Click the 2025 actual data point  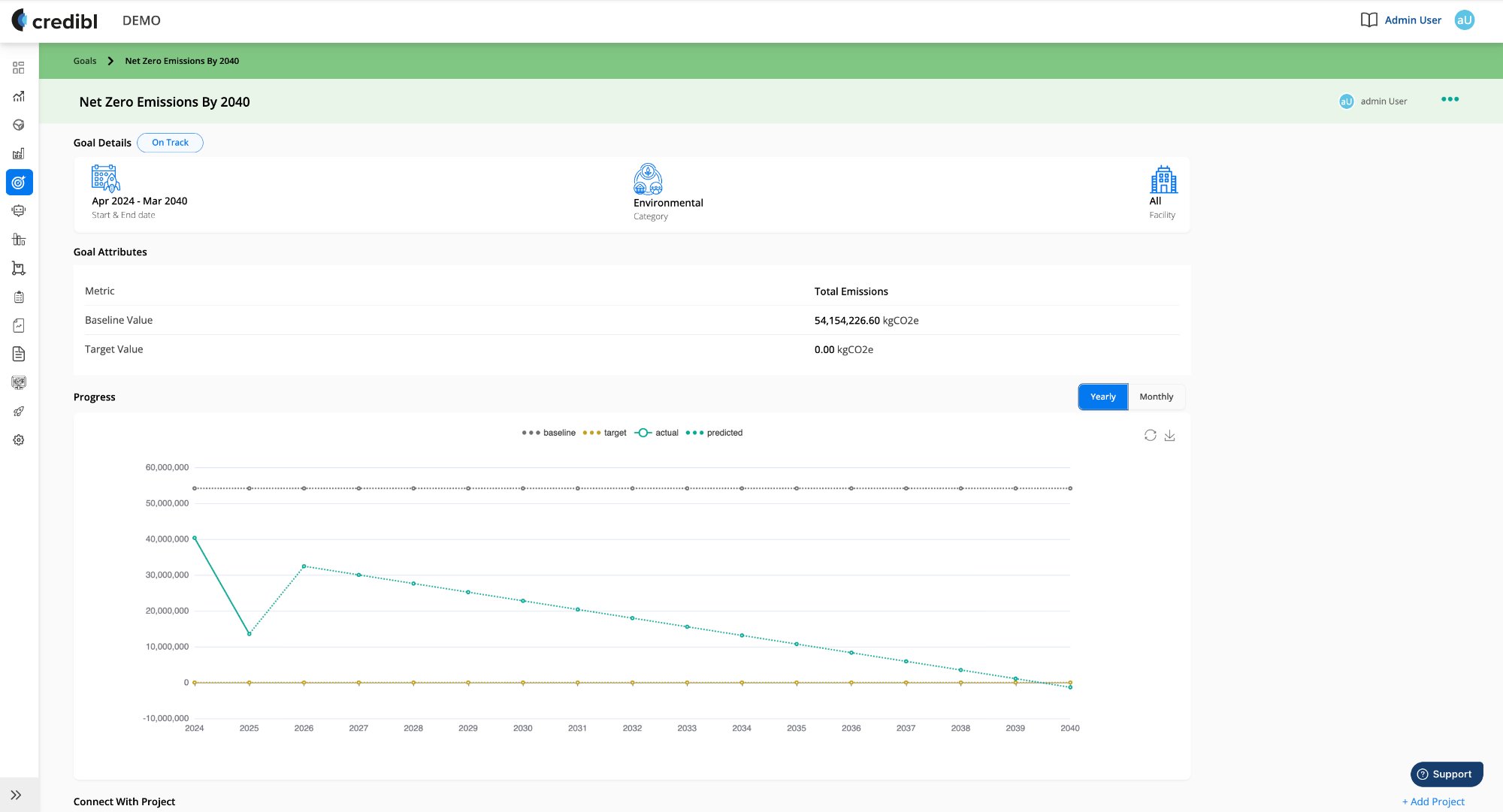pos(249,634)
